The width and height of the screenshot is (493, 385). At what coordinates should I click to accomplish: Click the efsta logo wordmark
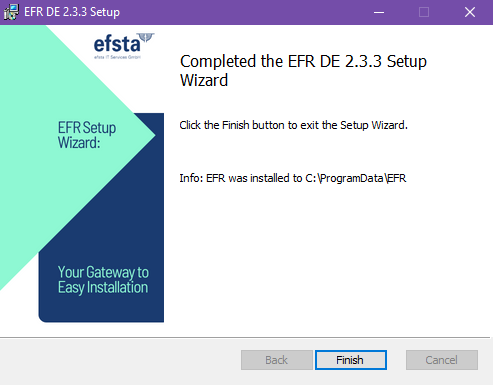[x=117, y=44]
